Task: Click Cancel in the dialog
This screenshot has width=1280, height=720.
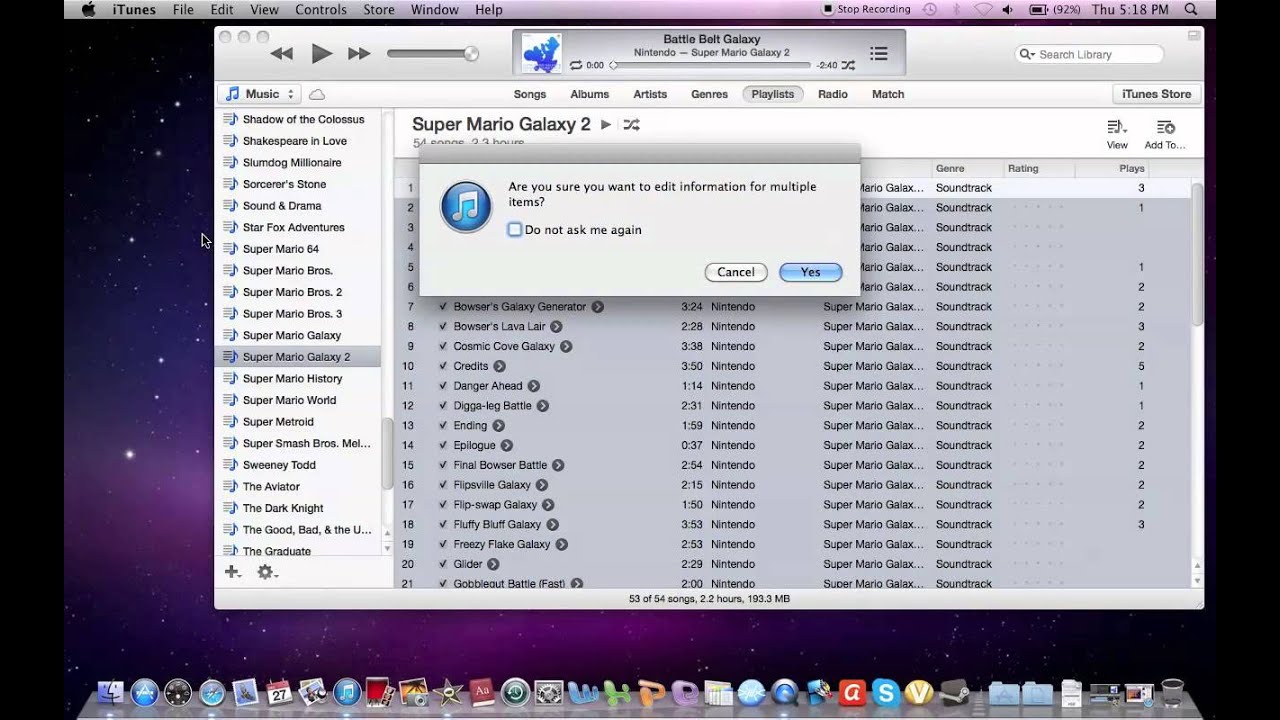Action: click(x=736, y=272)
